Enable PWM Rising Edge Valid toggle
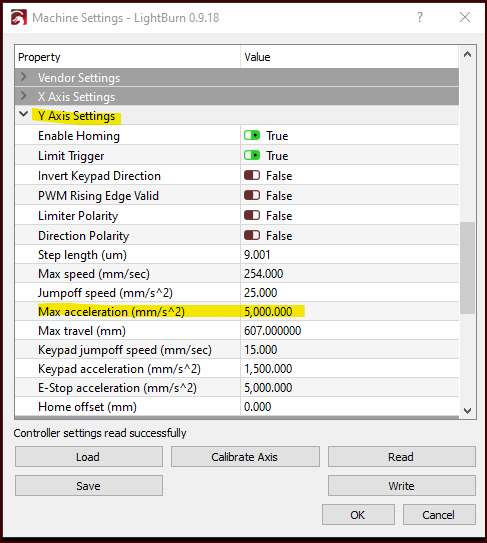 pyautogui.click(x=252, y=196)
